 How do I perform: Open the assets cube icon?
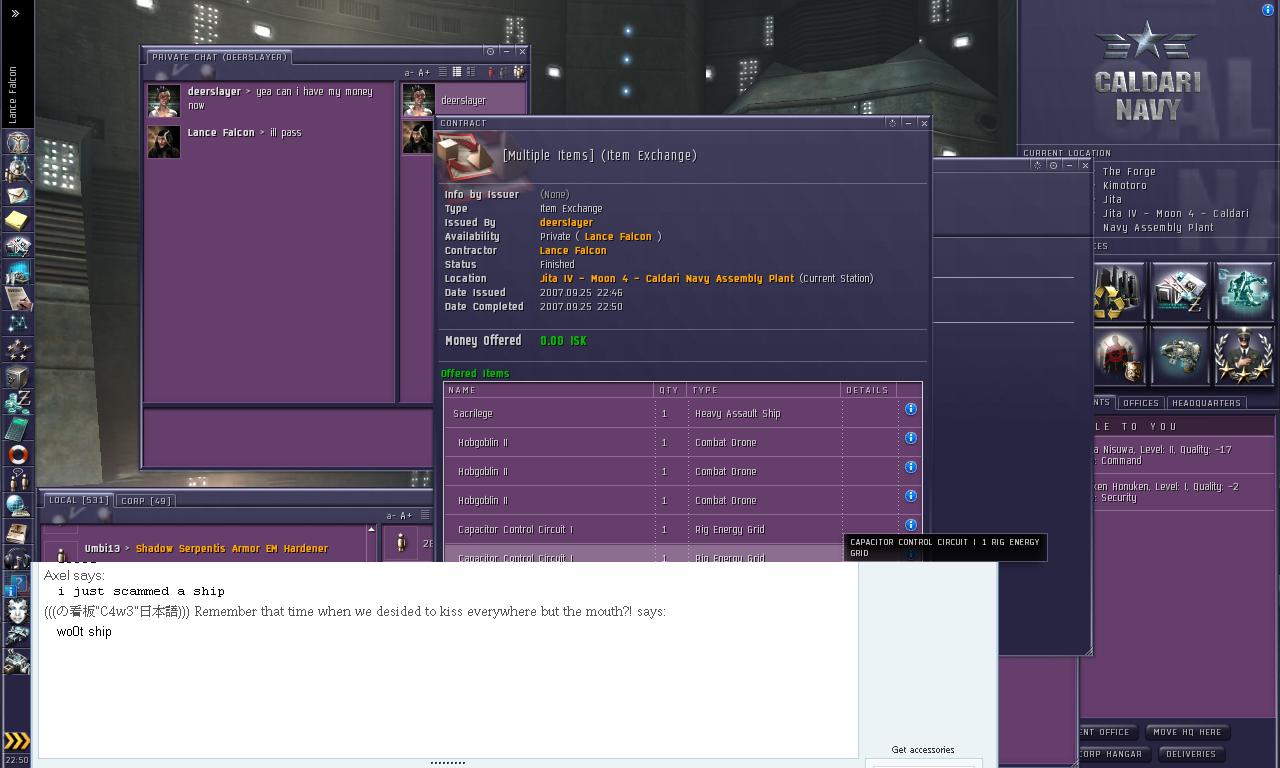pos(17,376)
